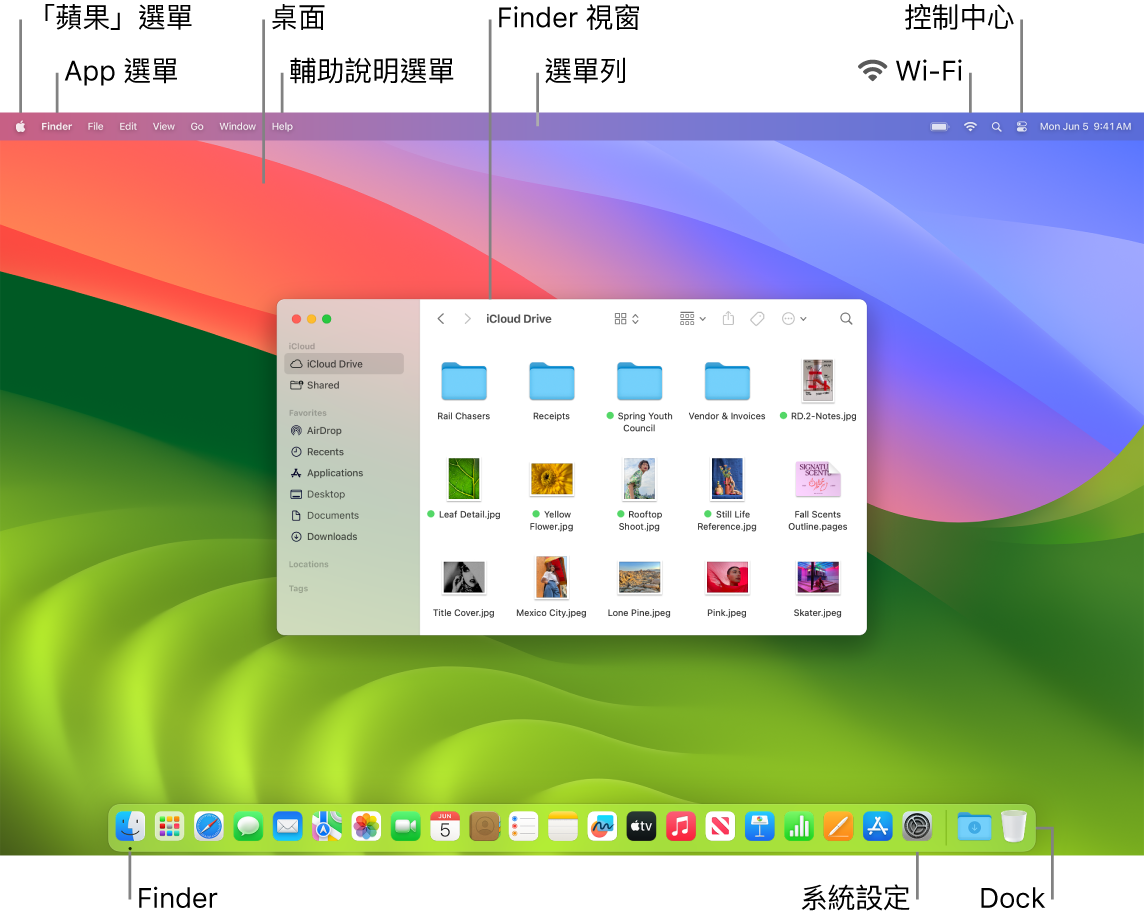Screen dimensions: 1144x920
Task: Open the File menu
Action: click(x=95, y=126)
